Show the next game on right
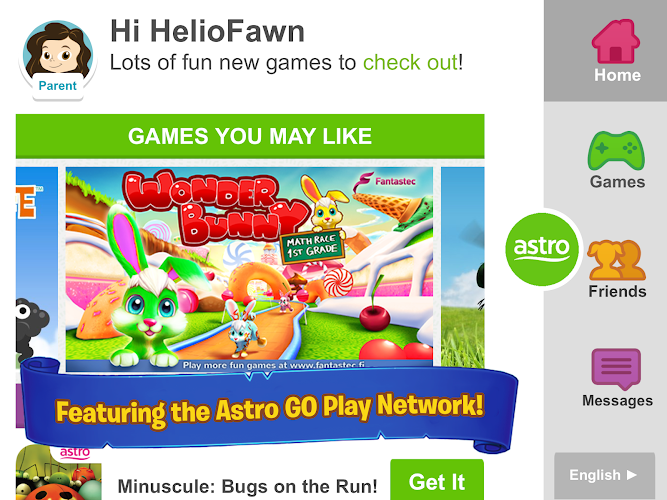 click(462, 267)
